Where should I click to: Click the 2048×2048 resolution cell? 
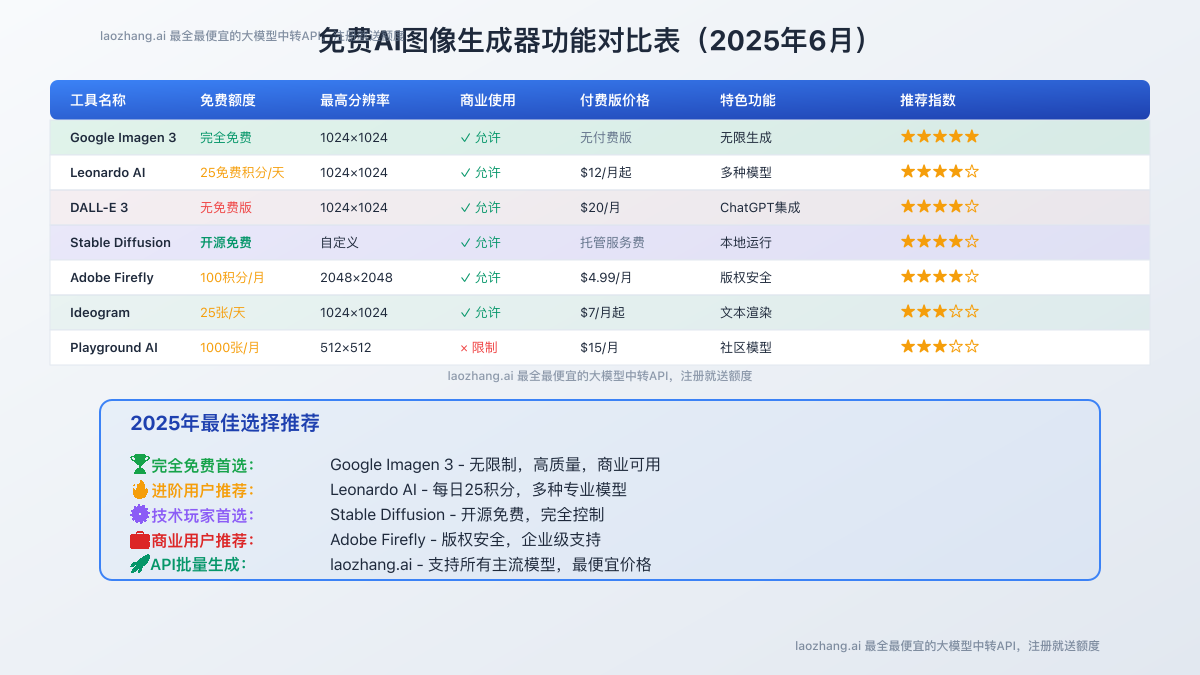point(356,277)
